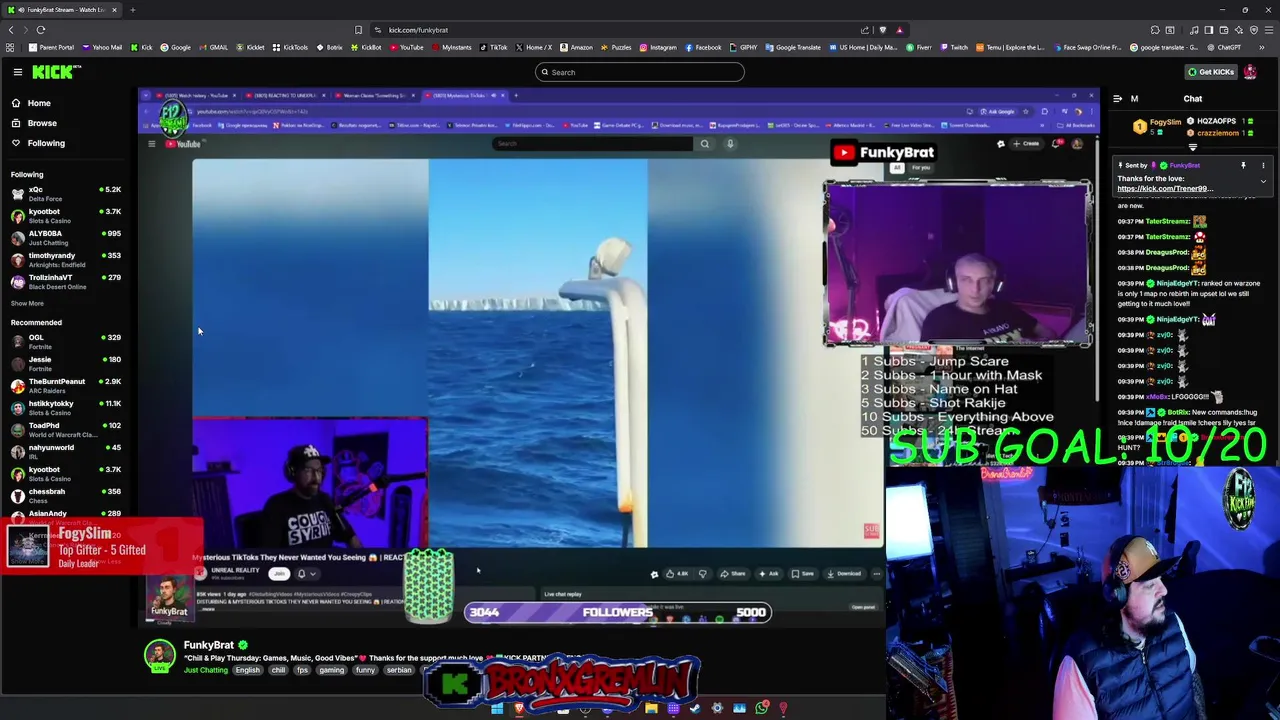Open the pinned kick.com/Trener99 link
Screen dimensions: 1280x720
coord(1165,189)
